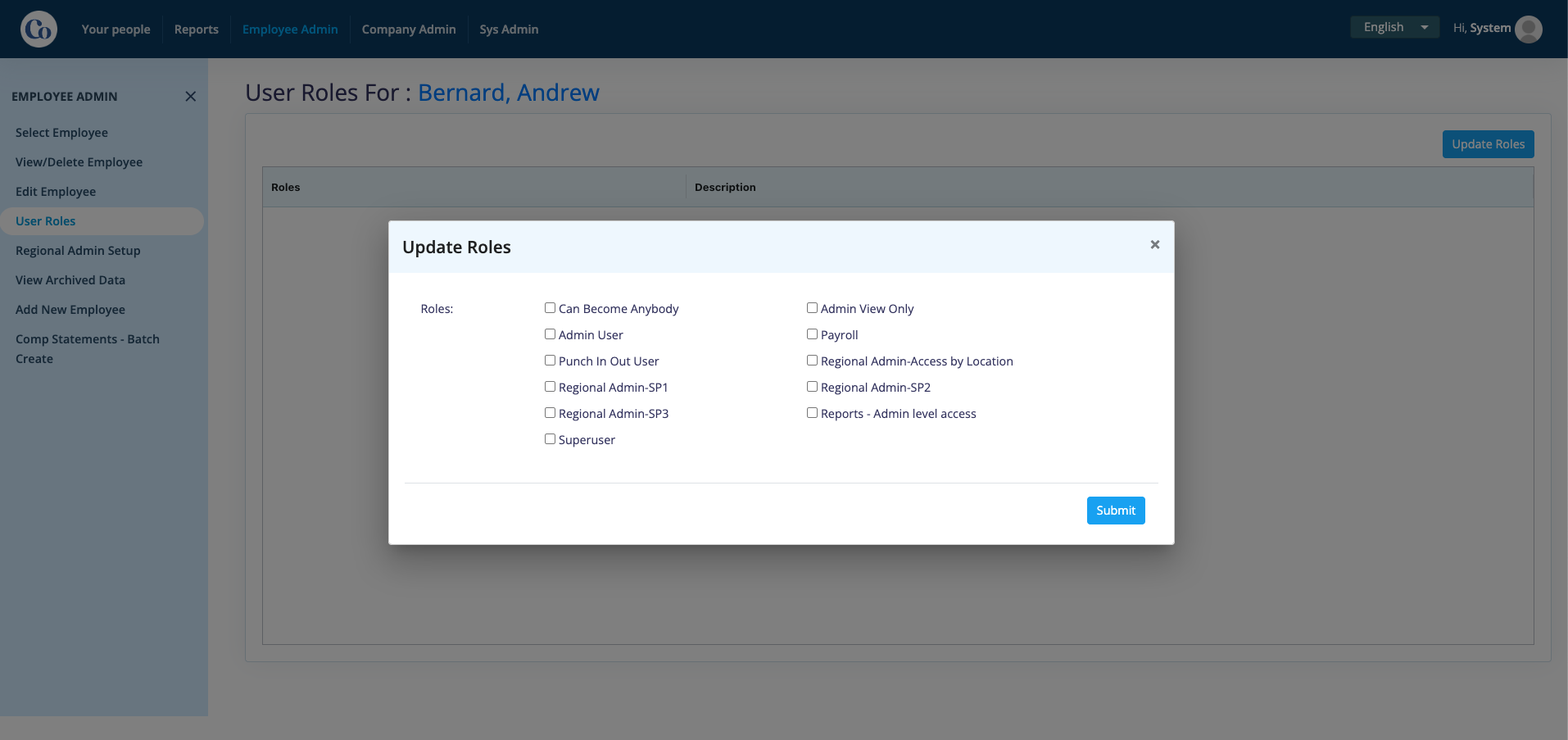The height and width of the screenshot is (740, 1568).
Task: Click the company logo icon
Action: pos(39,30)
